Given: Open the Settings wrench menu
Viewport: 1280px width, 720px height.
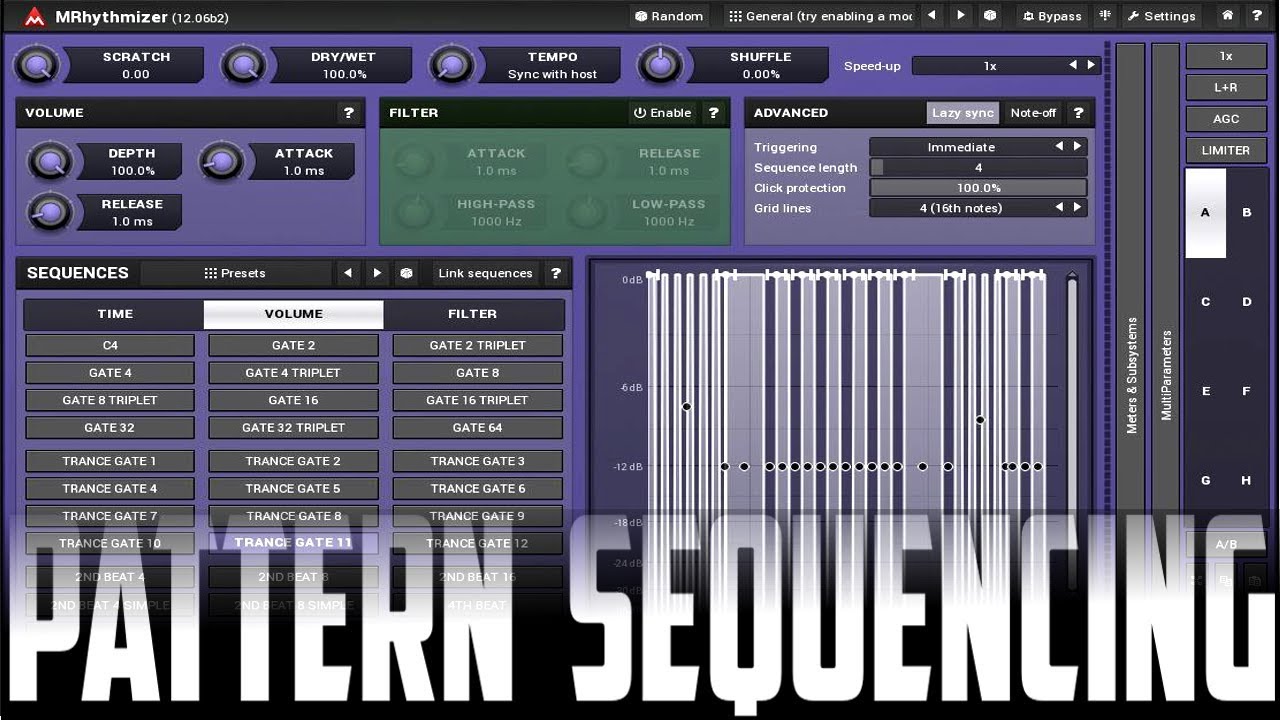Looking at the screenshot, I should (x=1161, y=16).
